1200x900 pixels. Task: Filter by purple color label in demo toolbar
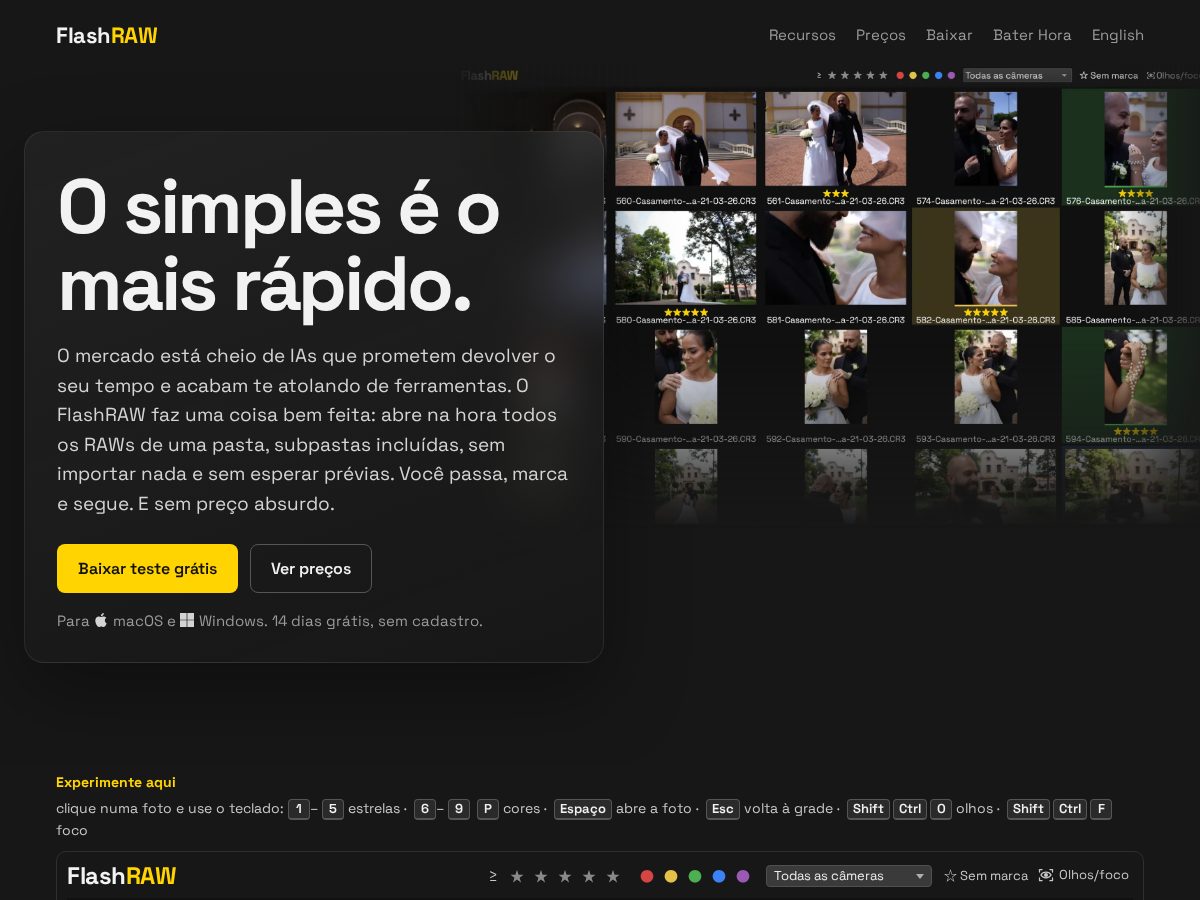743,876
